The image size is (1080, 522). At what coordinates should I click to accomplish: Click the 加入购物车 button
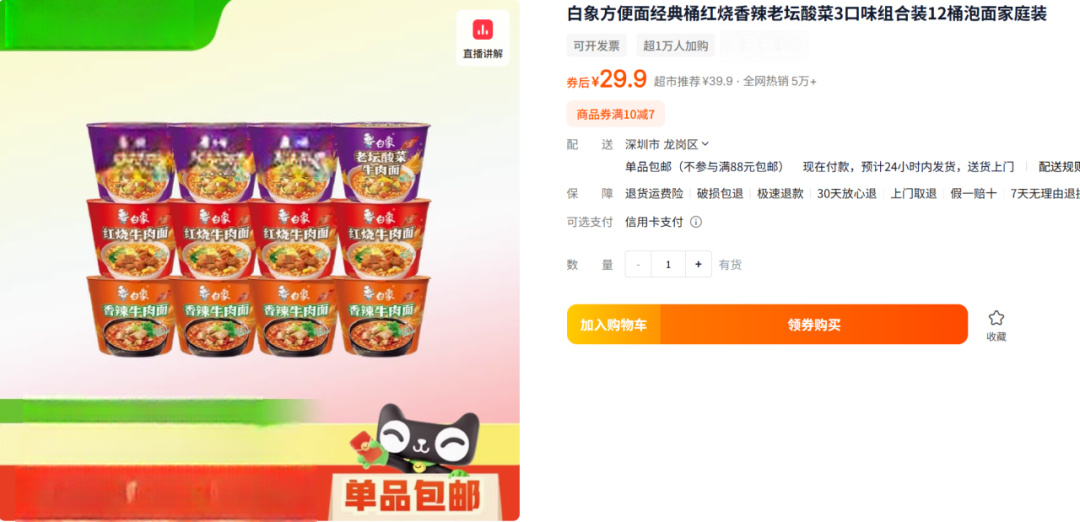(x=613, y=324)
